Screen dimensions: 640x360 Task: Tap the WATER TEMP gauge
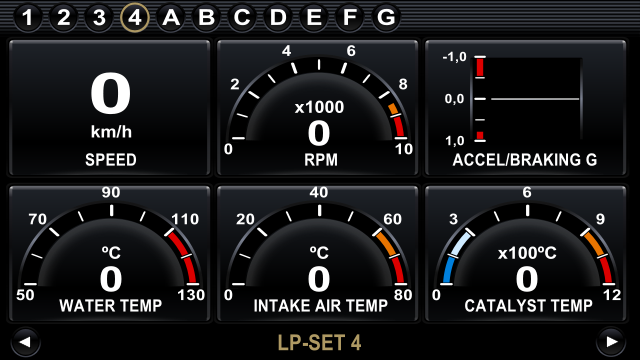[110, 253]
